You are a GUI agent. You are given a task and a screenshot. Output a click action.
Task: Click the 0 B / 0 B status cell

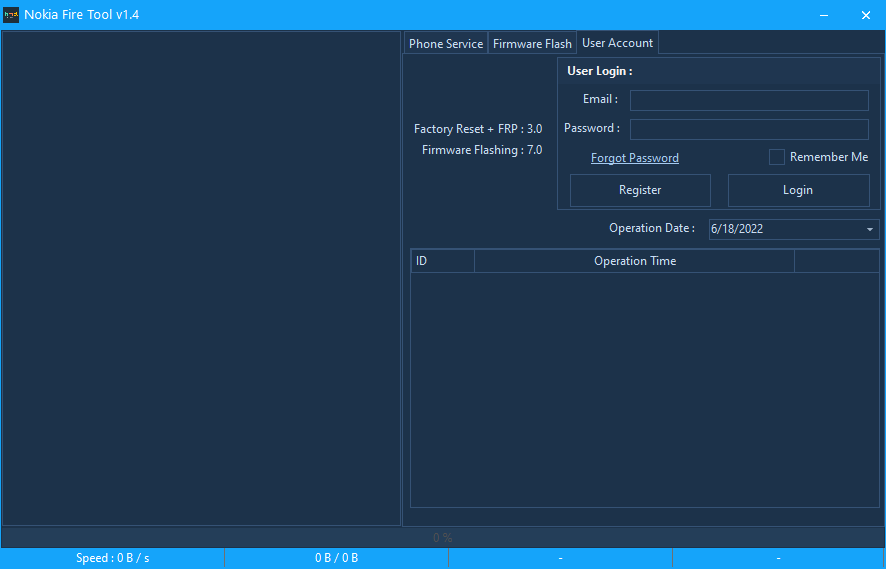(336, 558)
